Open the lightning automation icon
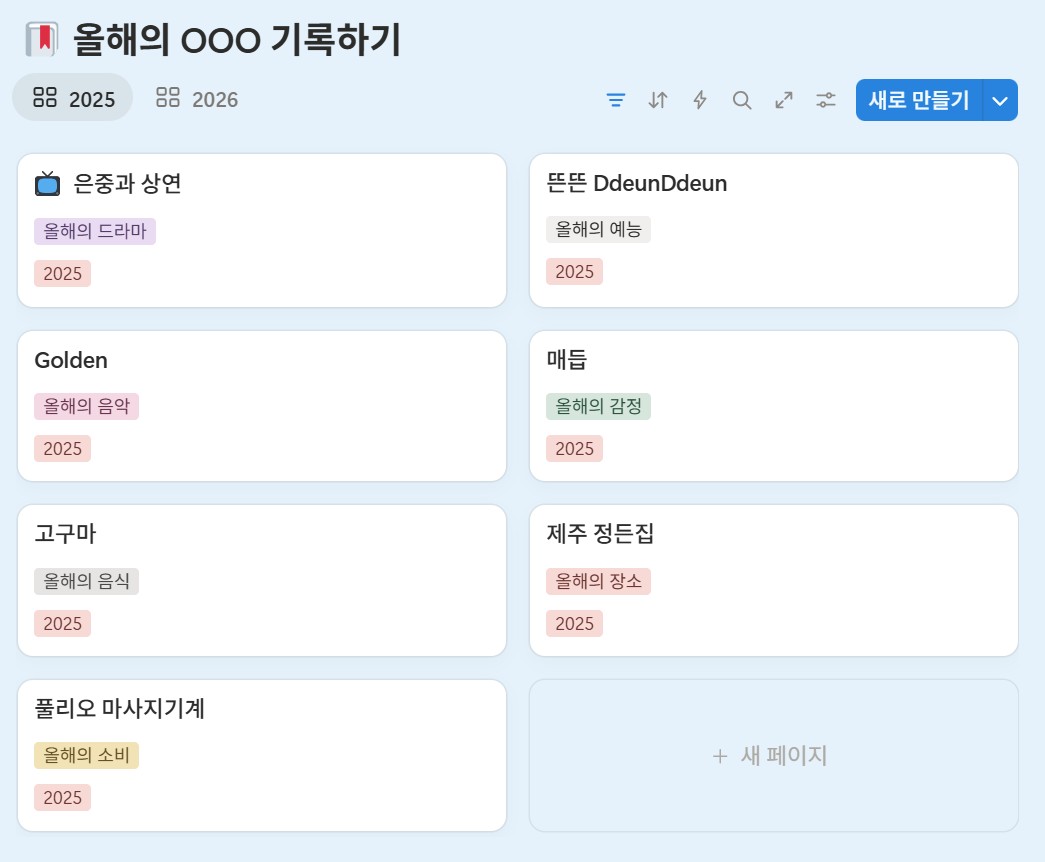This screenshot has width=1045, height=862. [700, 100]
